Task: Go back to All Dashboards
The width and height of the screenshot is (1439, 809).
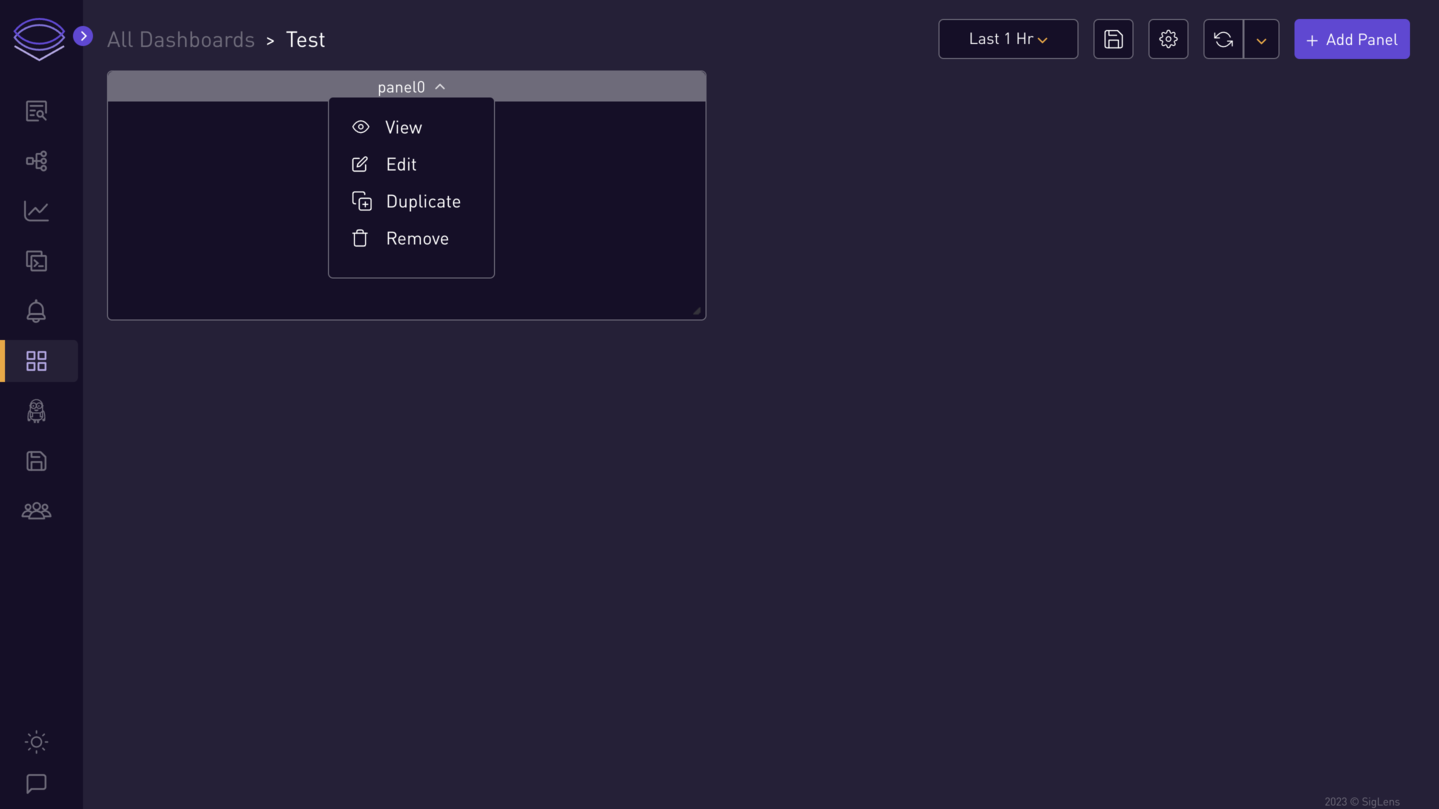Action: [181, 39]
